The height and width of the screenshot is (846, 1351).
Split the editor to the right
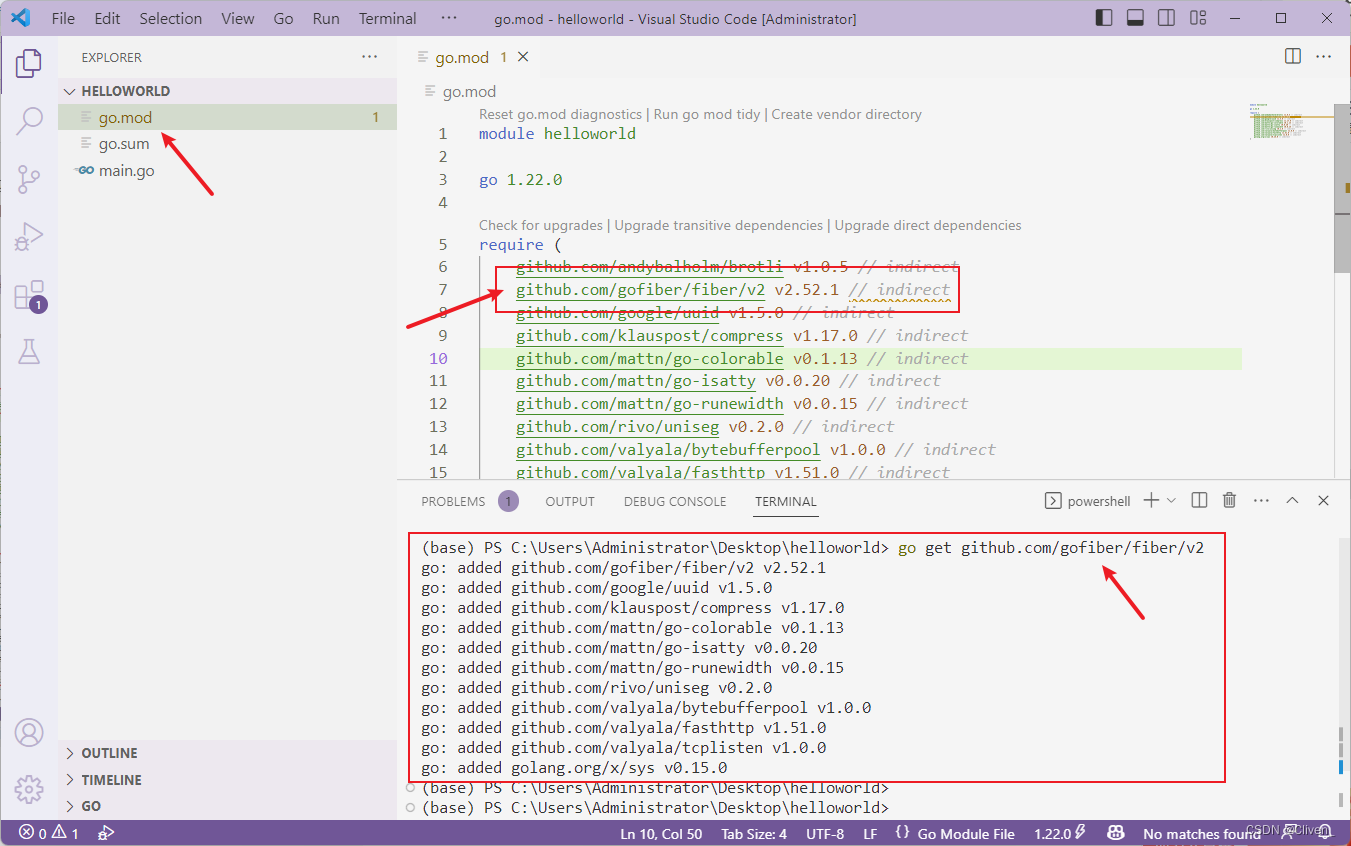pos(1293,57)
